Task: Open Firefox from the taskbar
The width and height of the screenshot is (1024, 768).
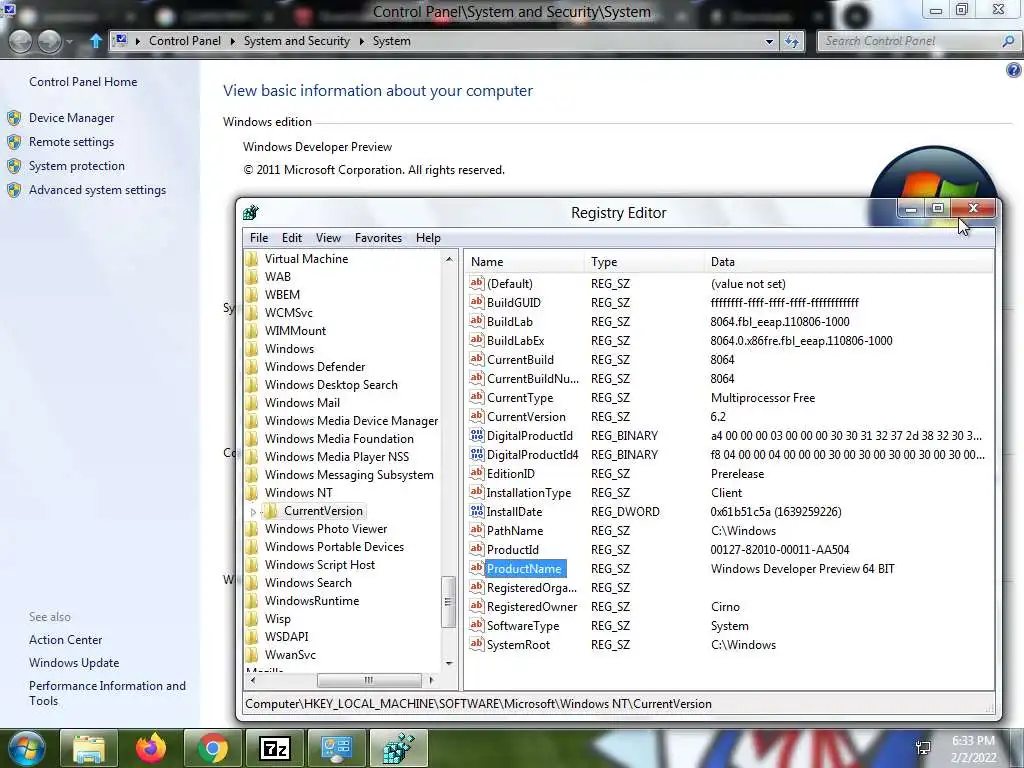Action: [150, 748]
